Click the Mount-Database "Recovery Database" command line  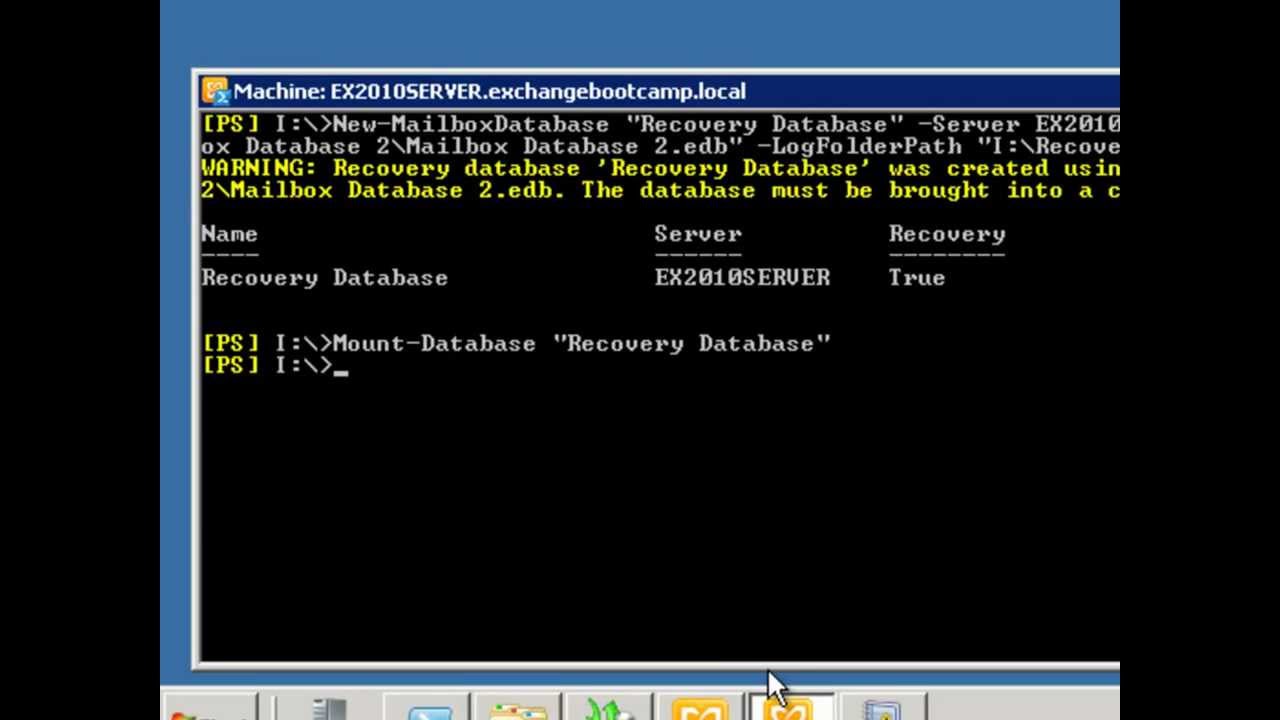click(516, 344)
